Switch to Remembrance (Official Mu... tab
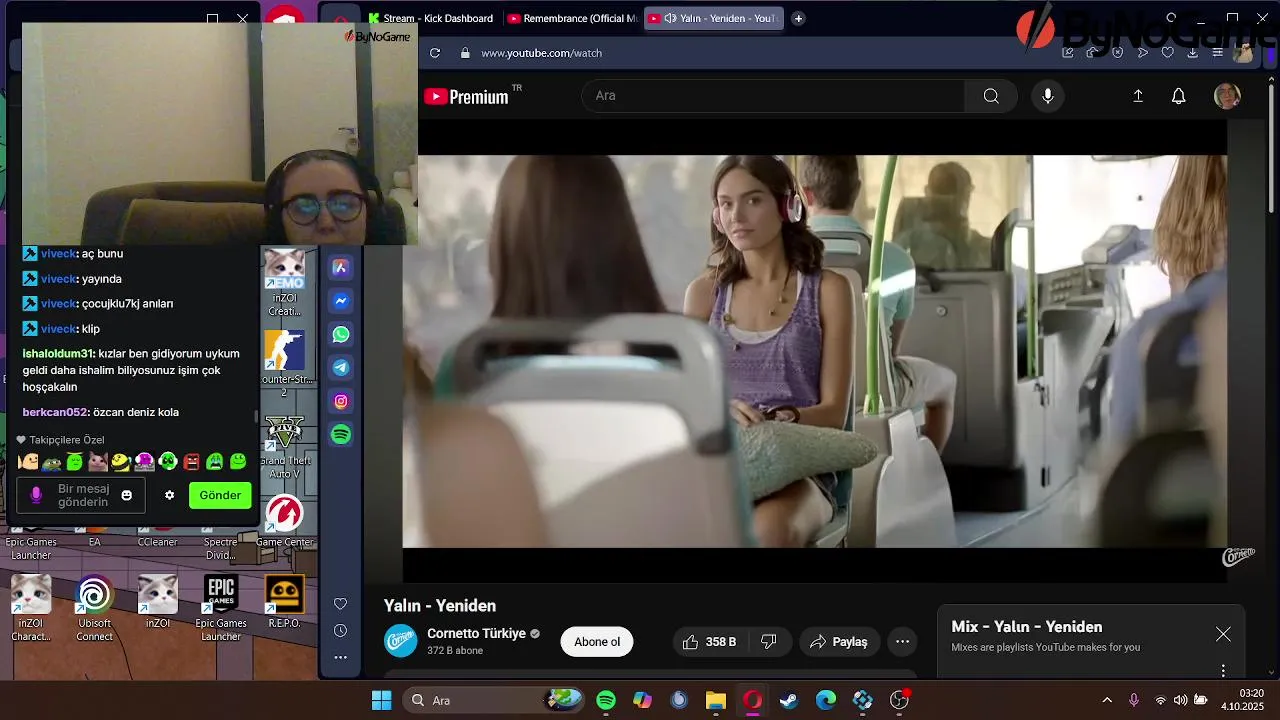Viewport: 1280px width, 720px height. point(572,18)
